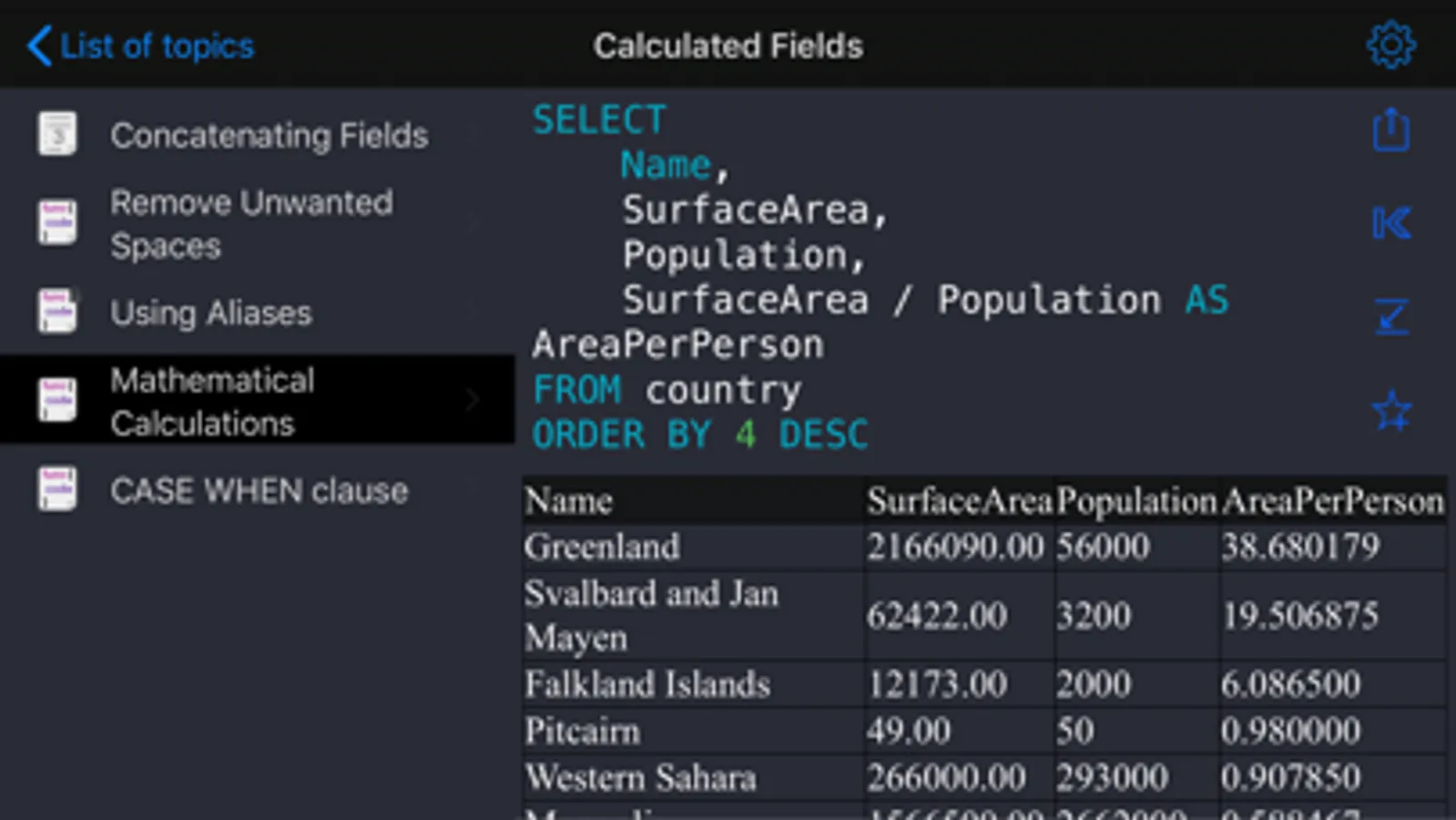Tap the List of topics back link

coord(157,46)
